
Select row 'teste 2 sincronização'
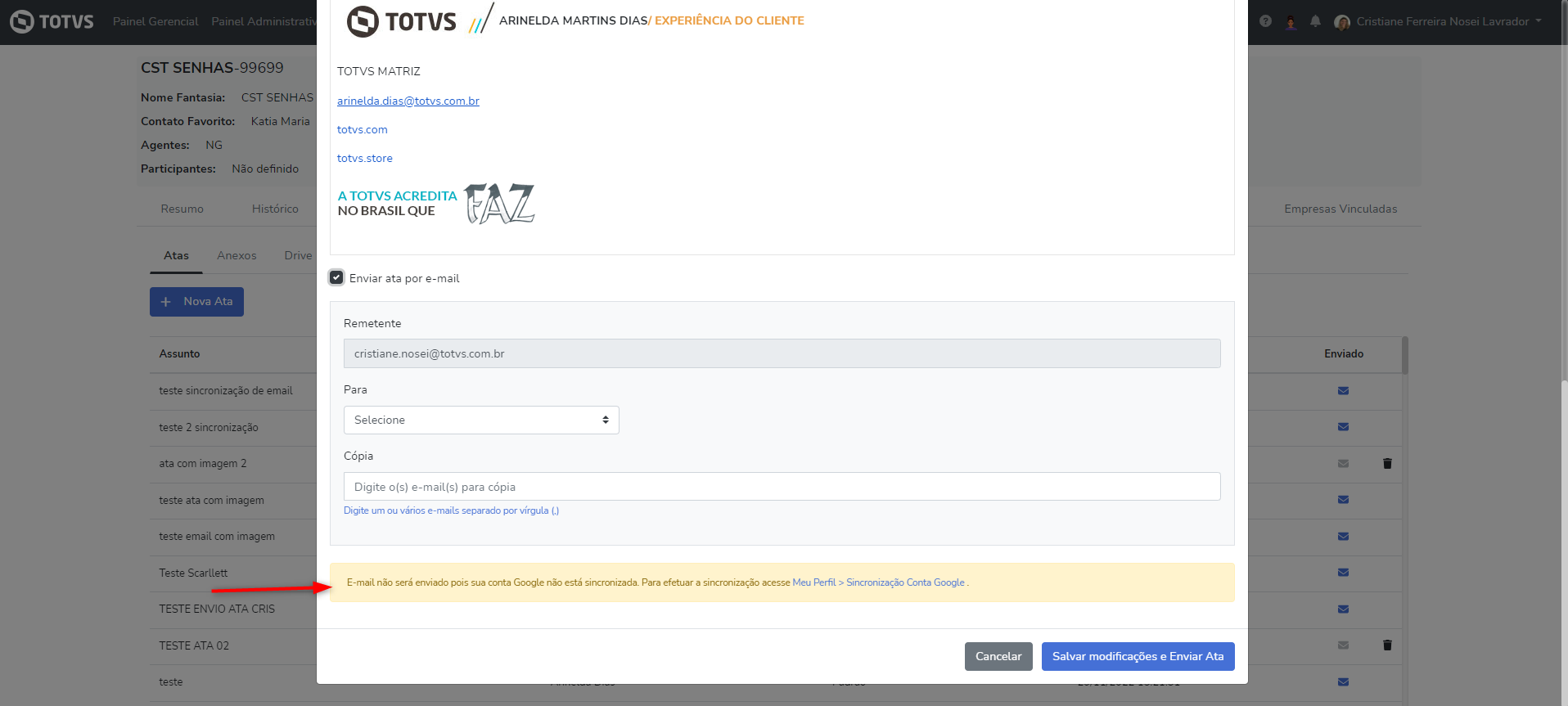click(x=209, y=427)
